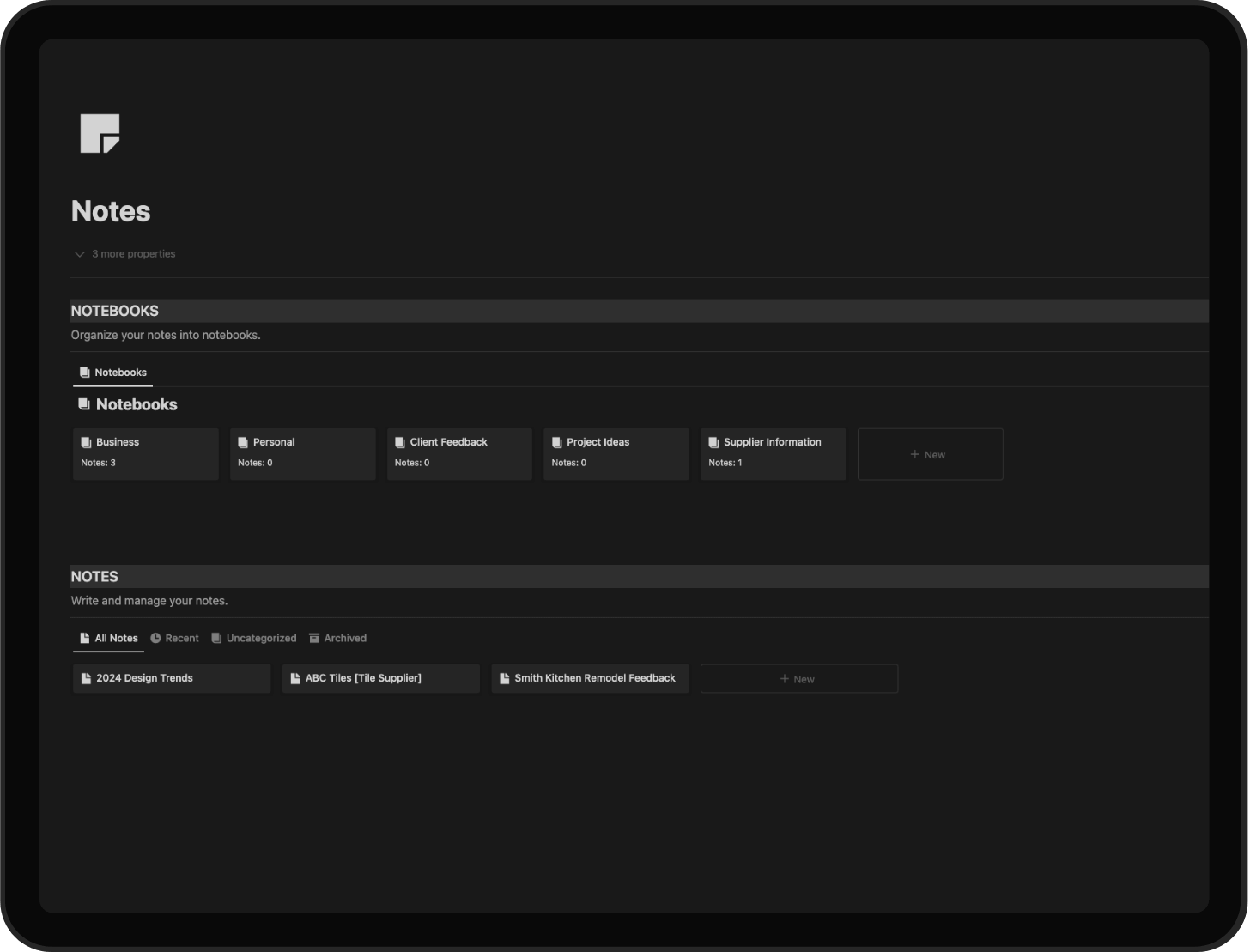The height and width of the screenshot is (952, 1250).
Task: Click the Supplier Information notebook icon
Action: pos(713,443)
